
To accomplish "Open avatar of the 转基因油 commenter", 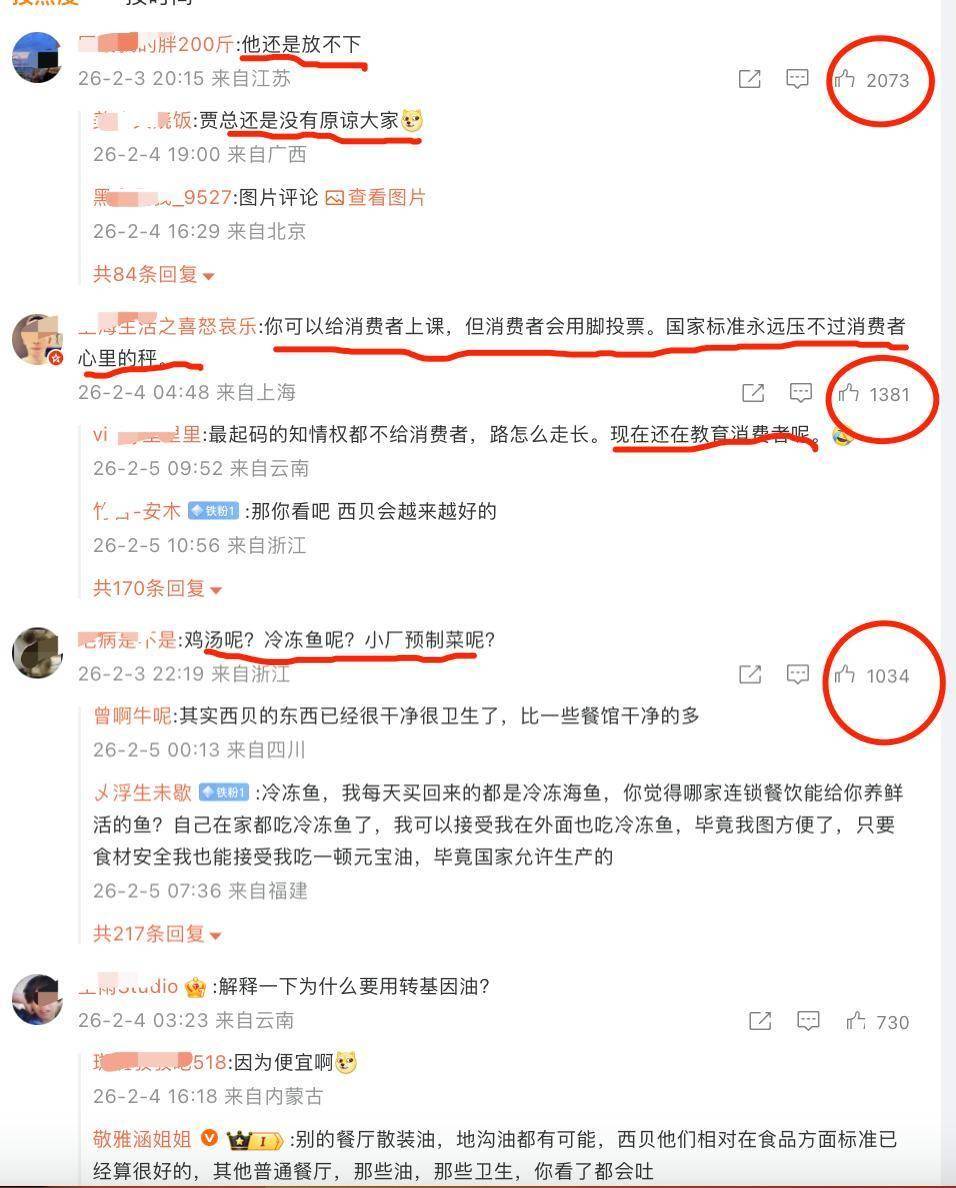I will coord(37,999).
